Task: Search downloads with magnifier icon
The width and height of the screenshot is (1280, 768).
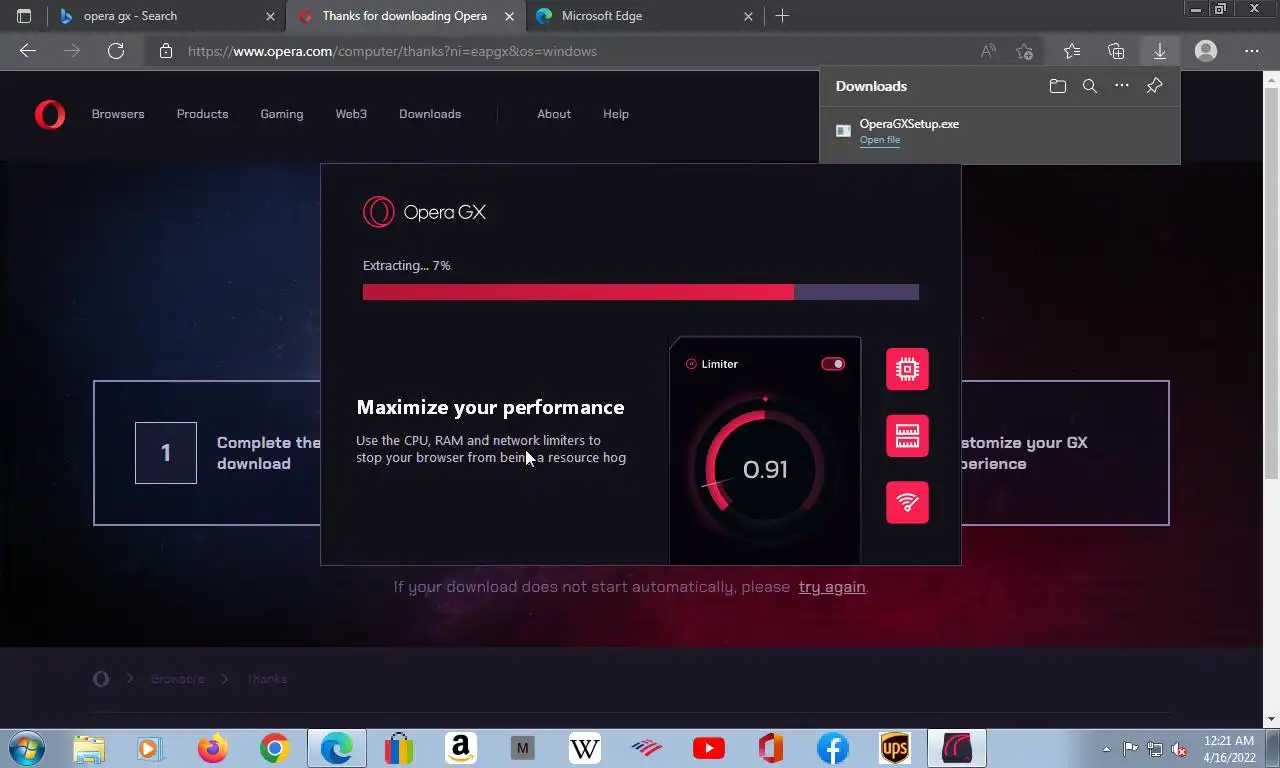Action: (1090, 86)
